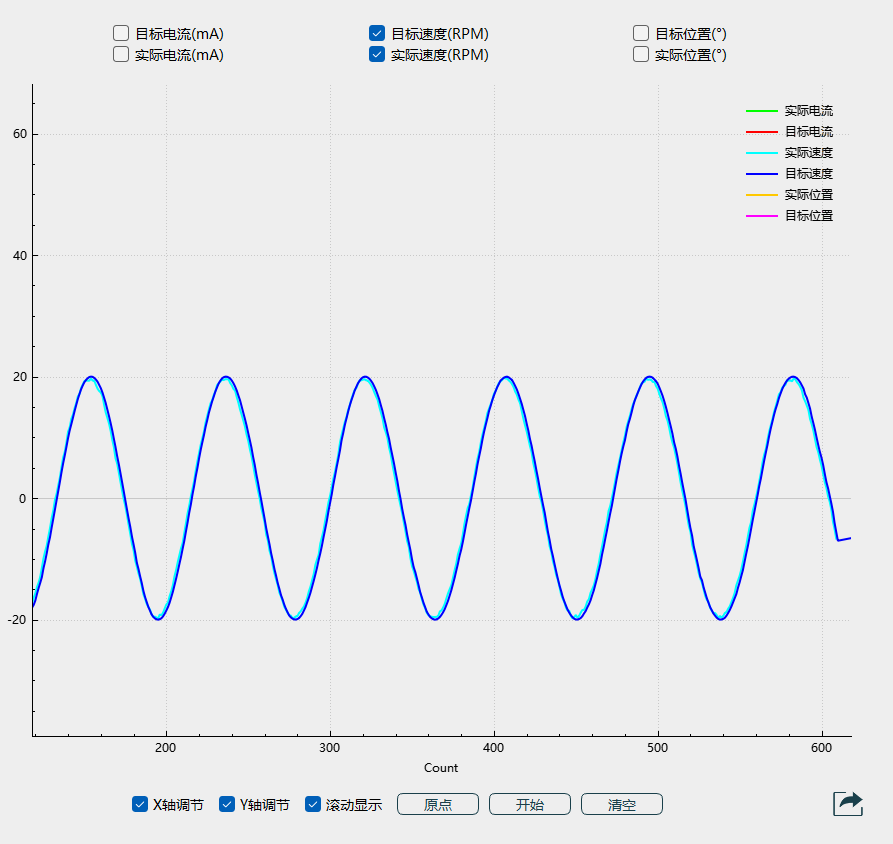Click the red 目标电流 legend line

point(761,132)
